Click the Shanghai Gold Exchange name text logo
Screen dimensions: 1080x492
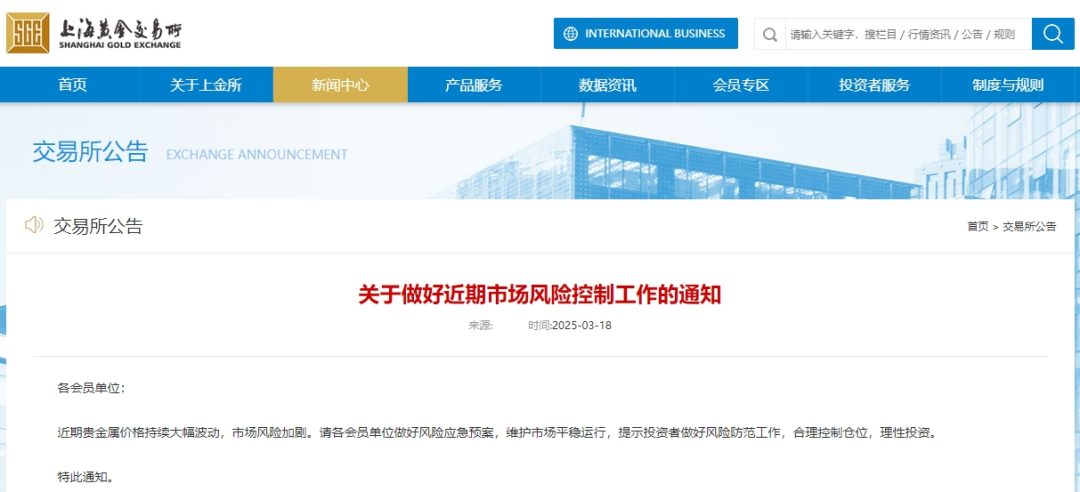(121, 33)
